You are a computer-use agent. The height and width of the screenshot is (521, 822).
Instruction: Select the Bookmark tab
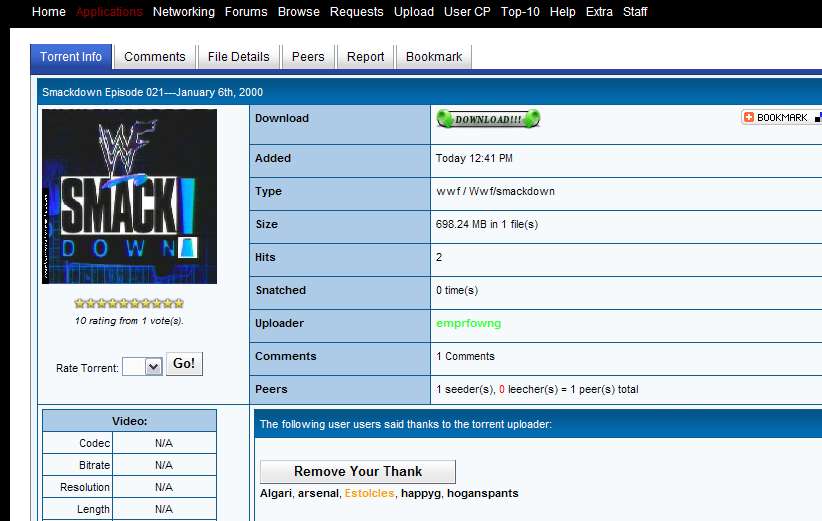[434, 57]
